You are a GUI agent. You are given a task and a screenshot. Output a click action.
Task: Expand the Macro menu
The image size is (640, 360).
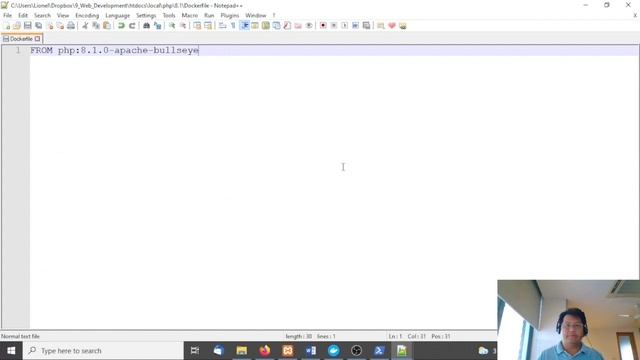click(x=190, y=16)
